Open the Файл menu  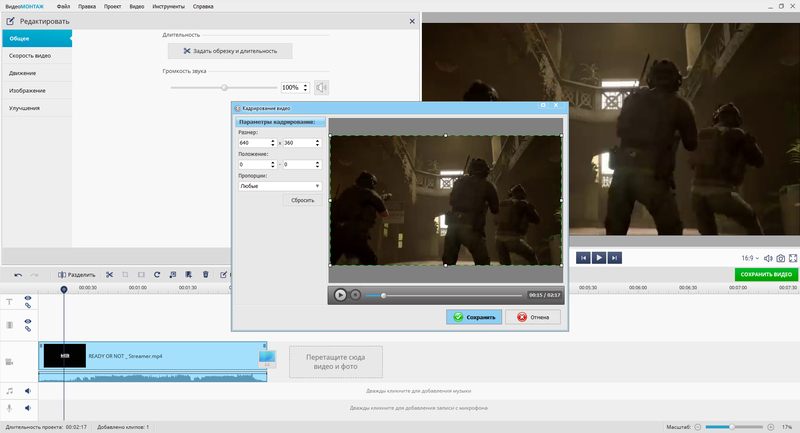(x=63, y=7)
